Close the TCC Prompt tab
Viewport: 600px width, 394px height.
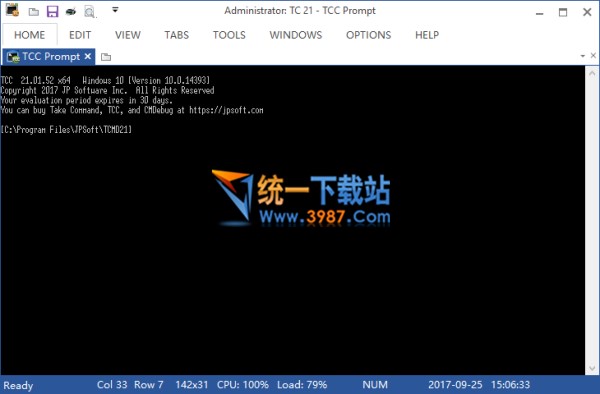(x=88, y=56)
